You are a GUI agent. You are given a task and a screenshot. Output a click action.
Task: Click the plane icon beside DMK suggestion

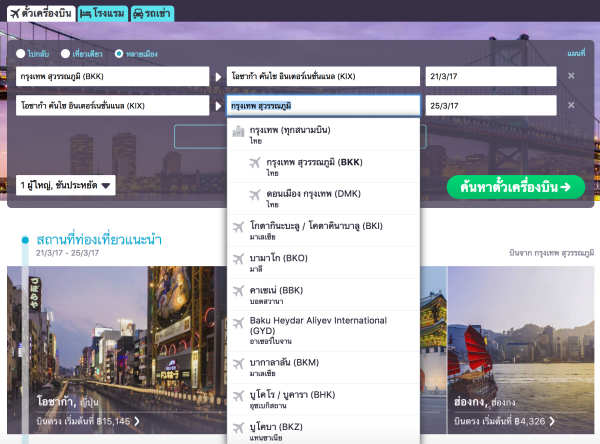point(255,195)
